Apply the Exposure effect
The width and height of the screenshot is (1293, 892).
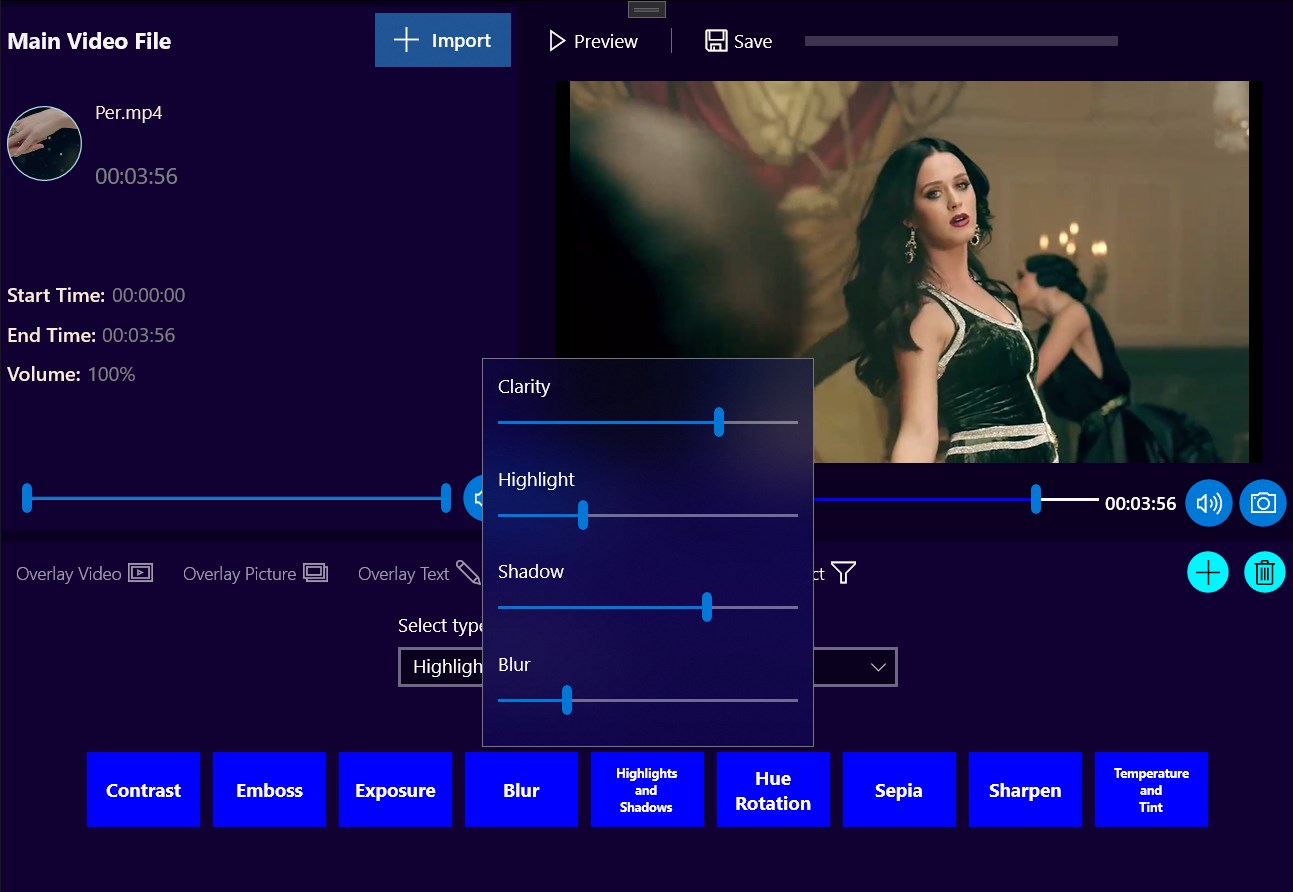tap(395, 790)
